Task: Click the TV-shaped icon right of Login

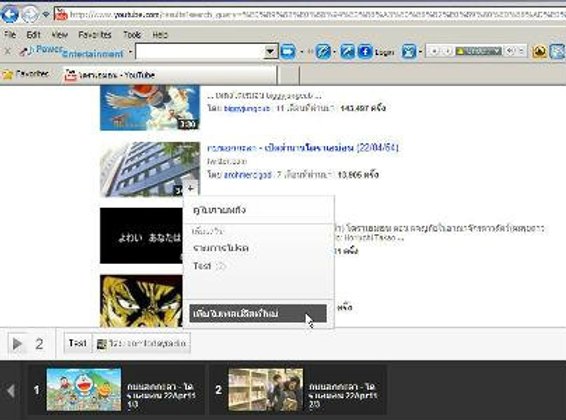Action: 409,52
